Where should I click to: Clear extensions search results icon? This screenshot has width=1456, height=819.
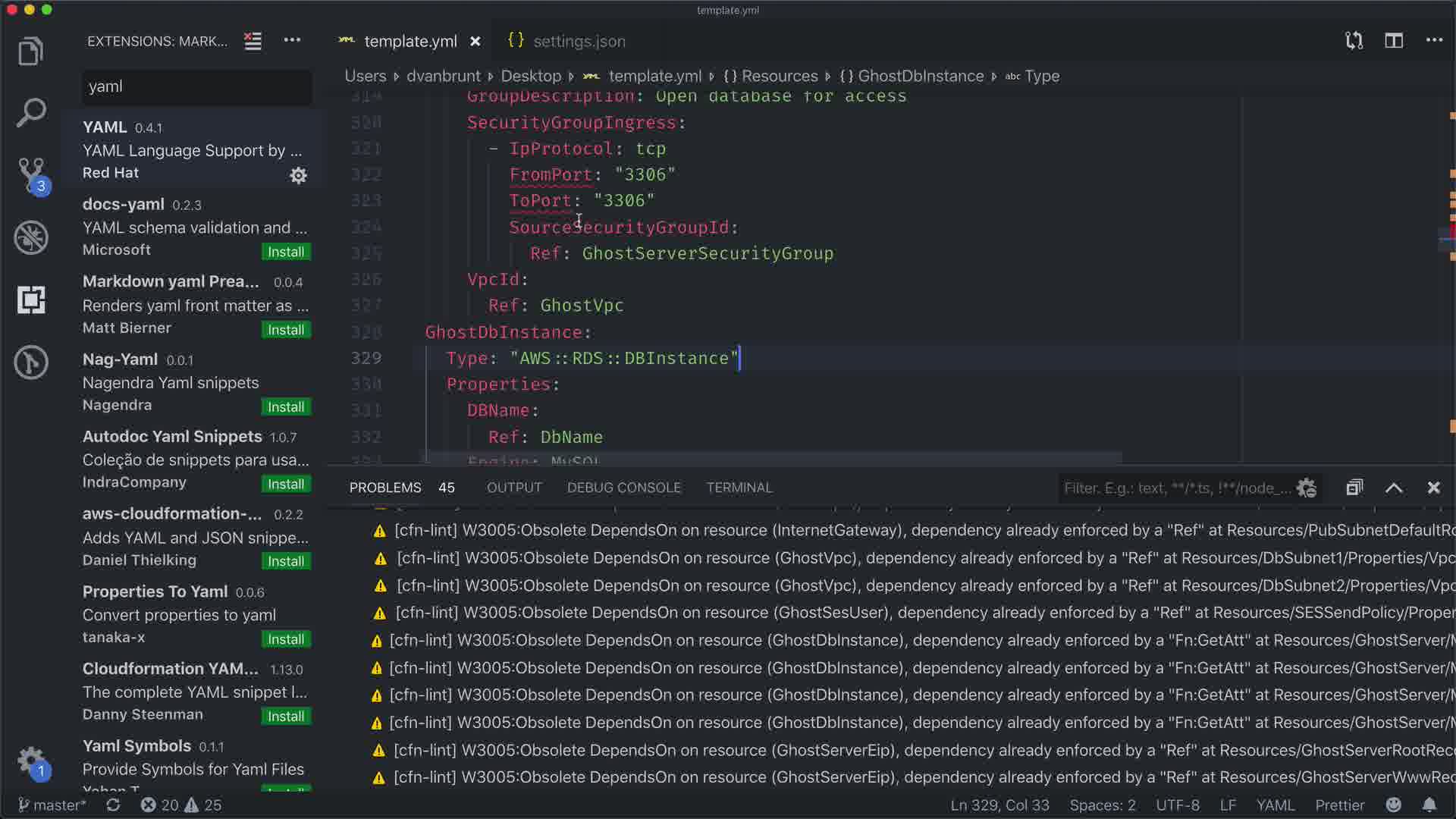(253, 41)
